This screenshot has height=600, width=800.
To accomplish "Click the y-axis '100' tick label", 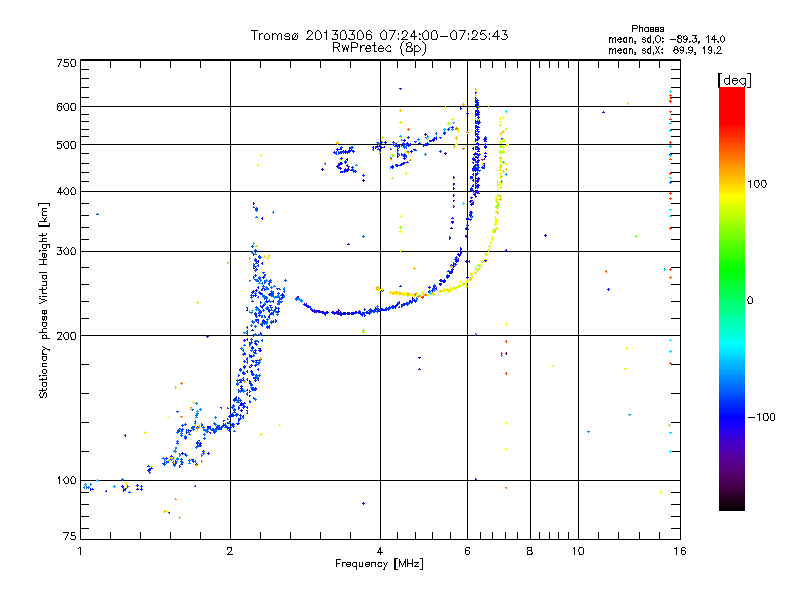I will pos(66,480).
